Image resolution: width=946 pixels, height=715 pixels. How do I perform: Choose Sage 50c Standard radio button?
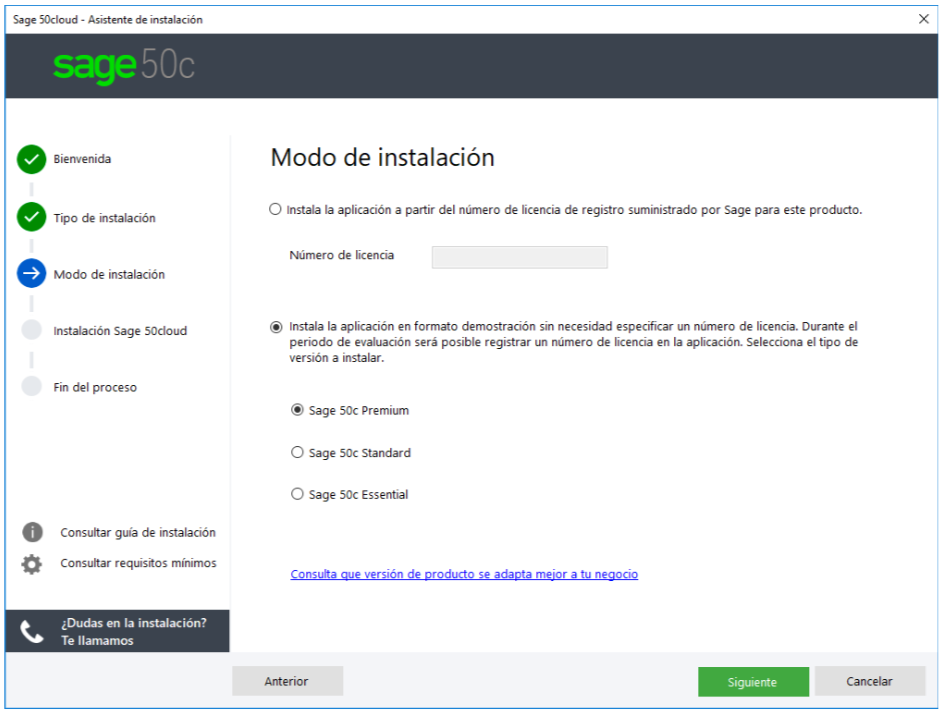tap(297, 452)
